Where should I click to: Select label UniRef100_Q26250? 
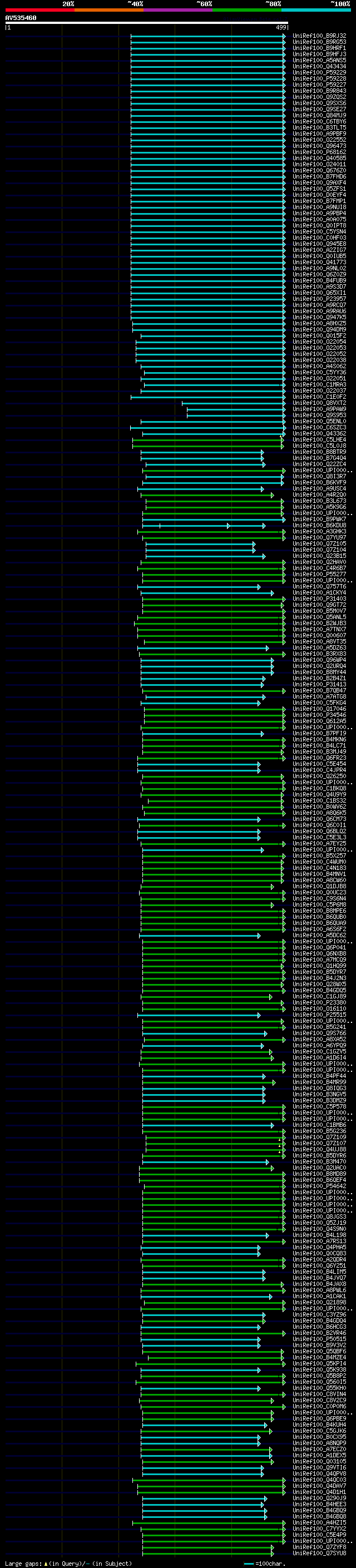click(x=319, y=776)
